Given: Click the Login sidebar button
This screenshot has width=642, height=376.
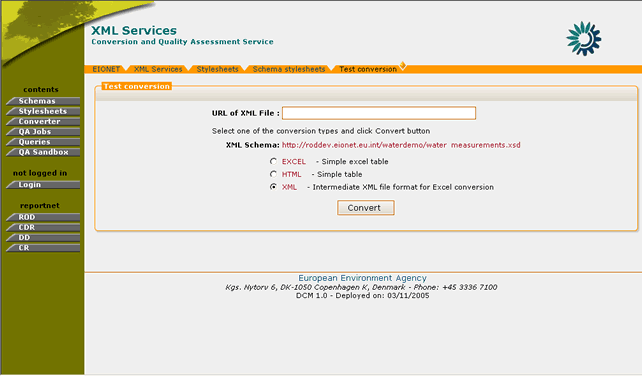Looking at the screenshot, I should (43, 185).
